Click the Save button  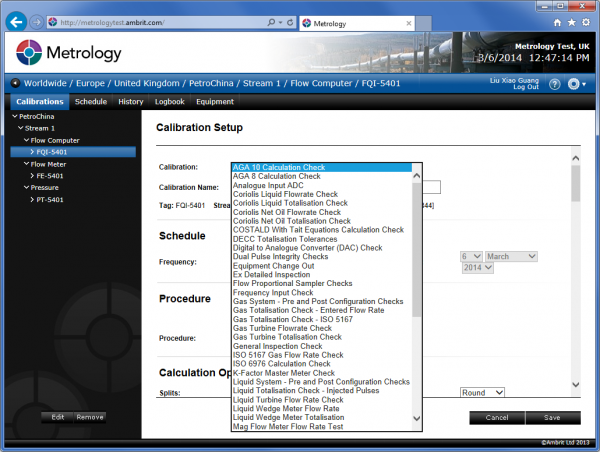[x=553, y=418]
